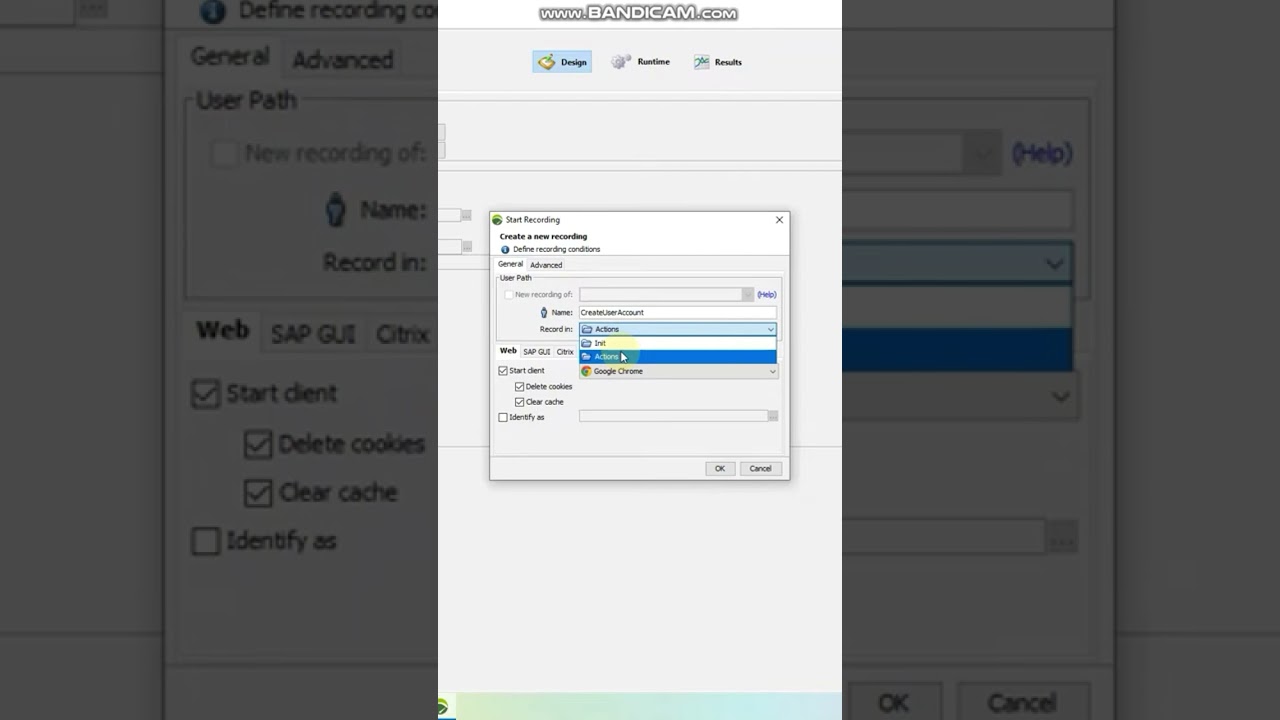Open the Runtime section
1280x720 pixels.
pos(640,62)
